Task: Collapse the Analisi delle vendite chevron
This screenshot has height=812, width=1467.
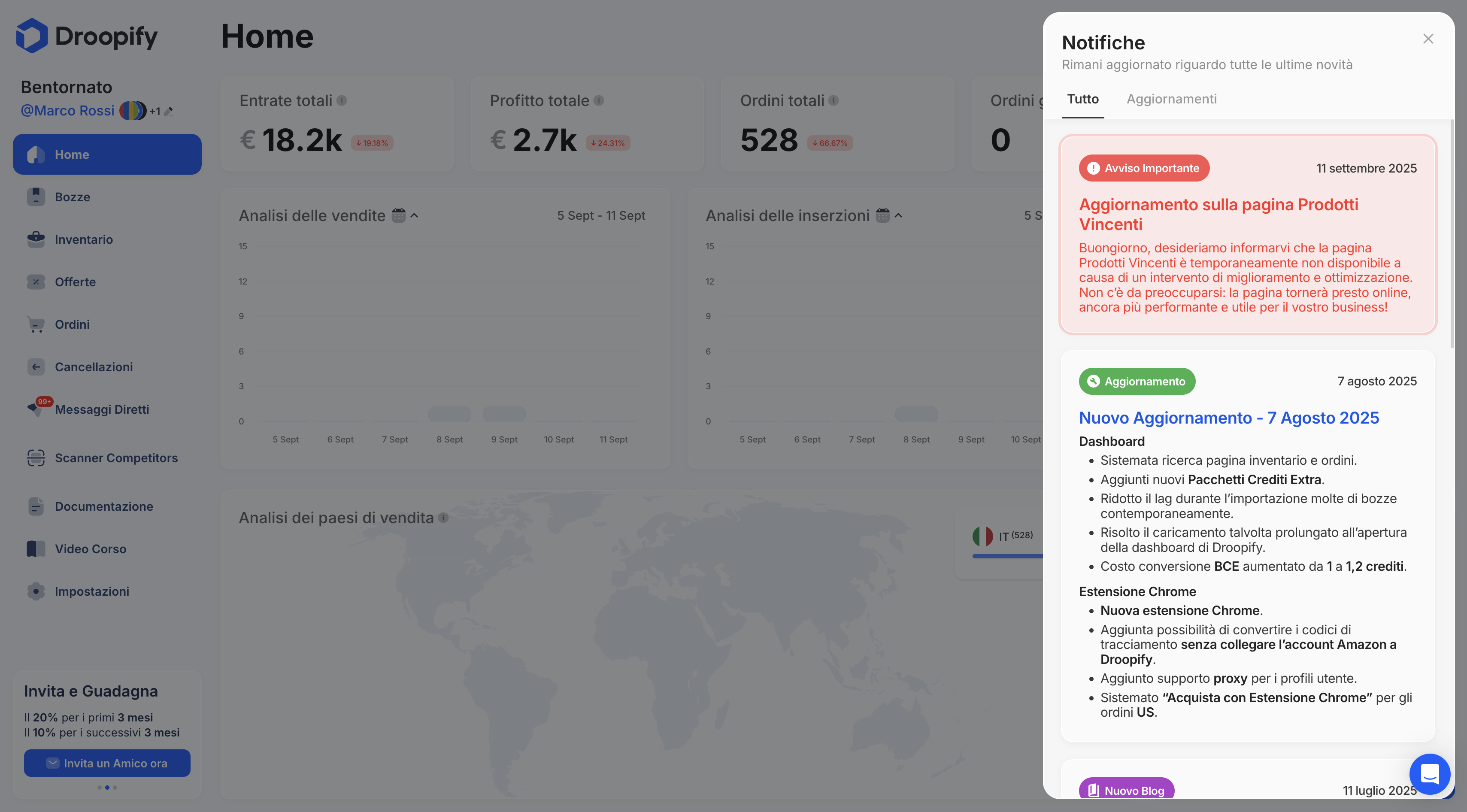Action: coord(415,216)
